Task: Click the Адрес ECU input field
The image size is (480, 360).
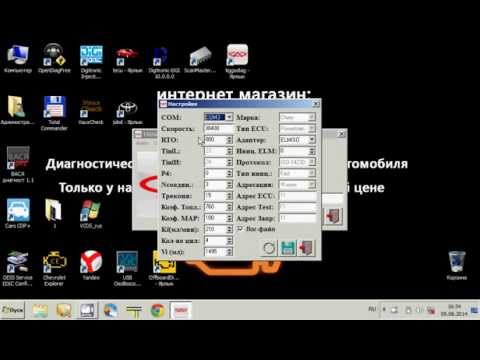Action: tap(297, 196)
